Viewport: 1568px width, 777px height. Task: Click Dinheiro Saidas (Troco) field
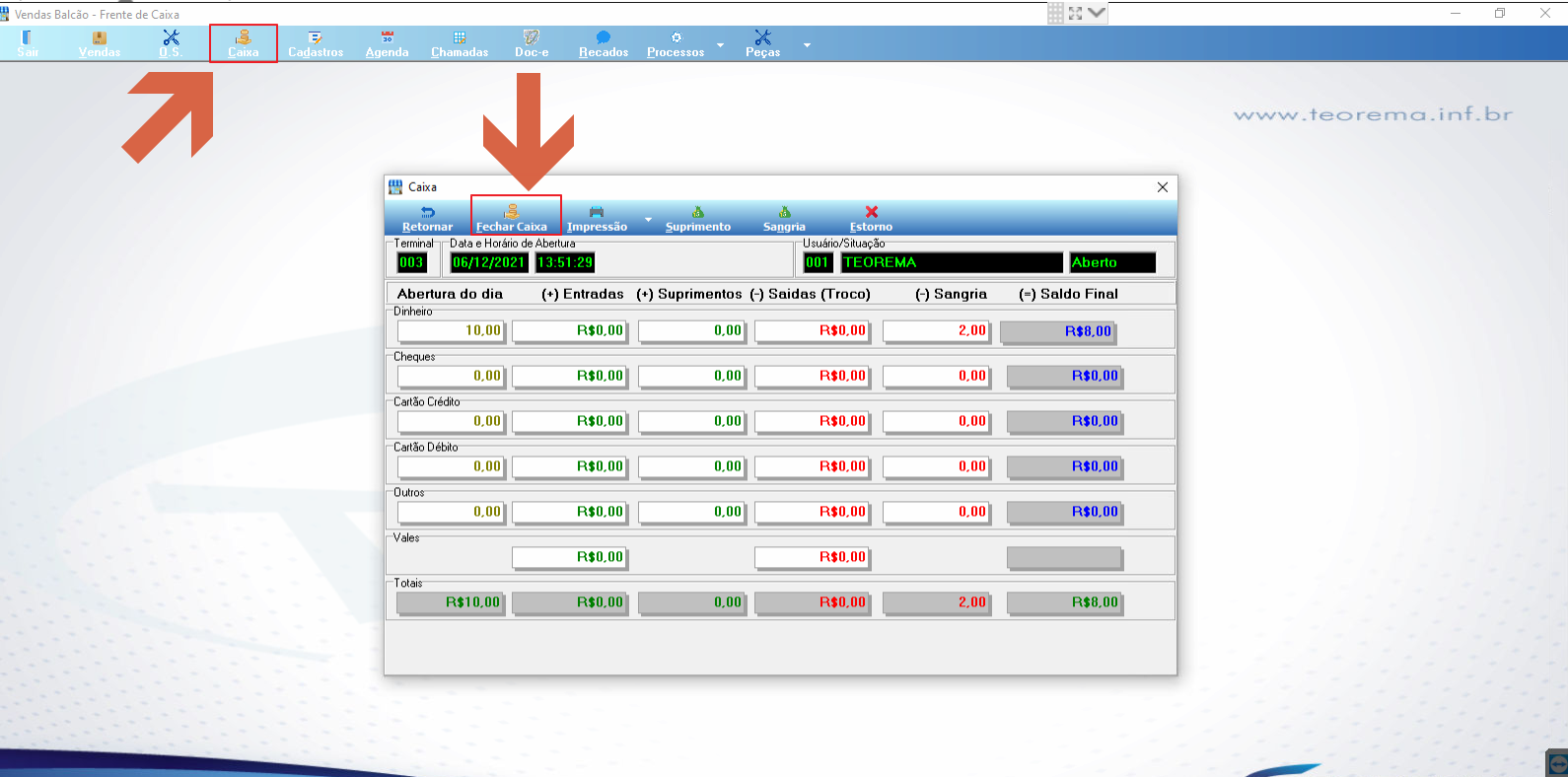[812, 330]
